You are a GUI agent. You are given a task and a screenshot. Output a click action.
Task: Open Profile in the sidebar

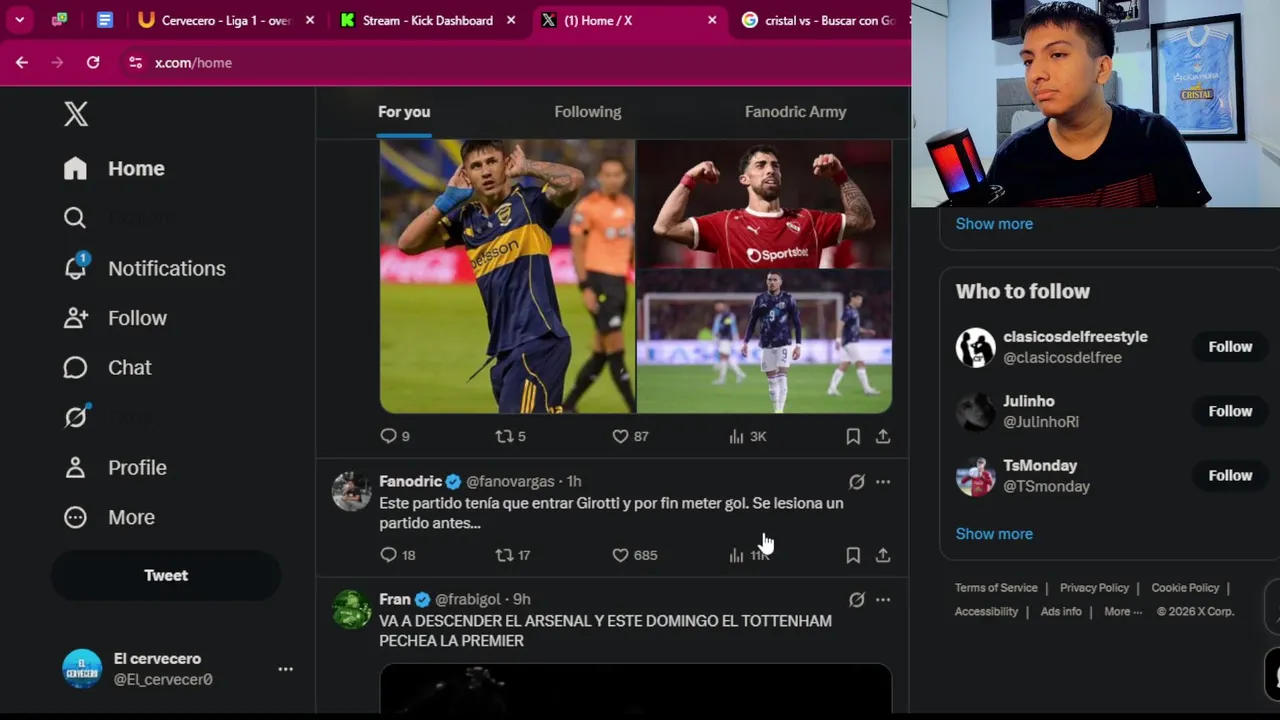115,468
